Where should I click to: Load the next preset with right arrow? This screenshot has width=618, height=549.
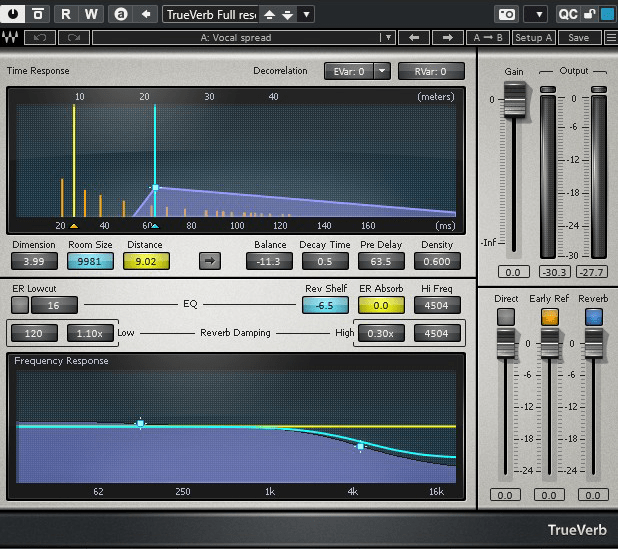coord(448,38)
